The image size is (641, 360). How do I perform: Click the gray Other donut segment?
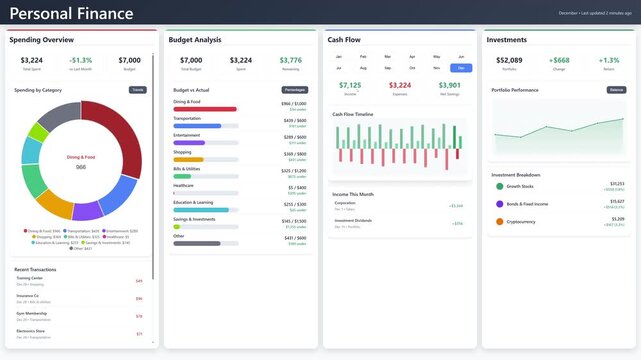[x=61, y=114]
